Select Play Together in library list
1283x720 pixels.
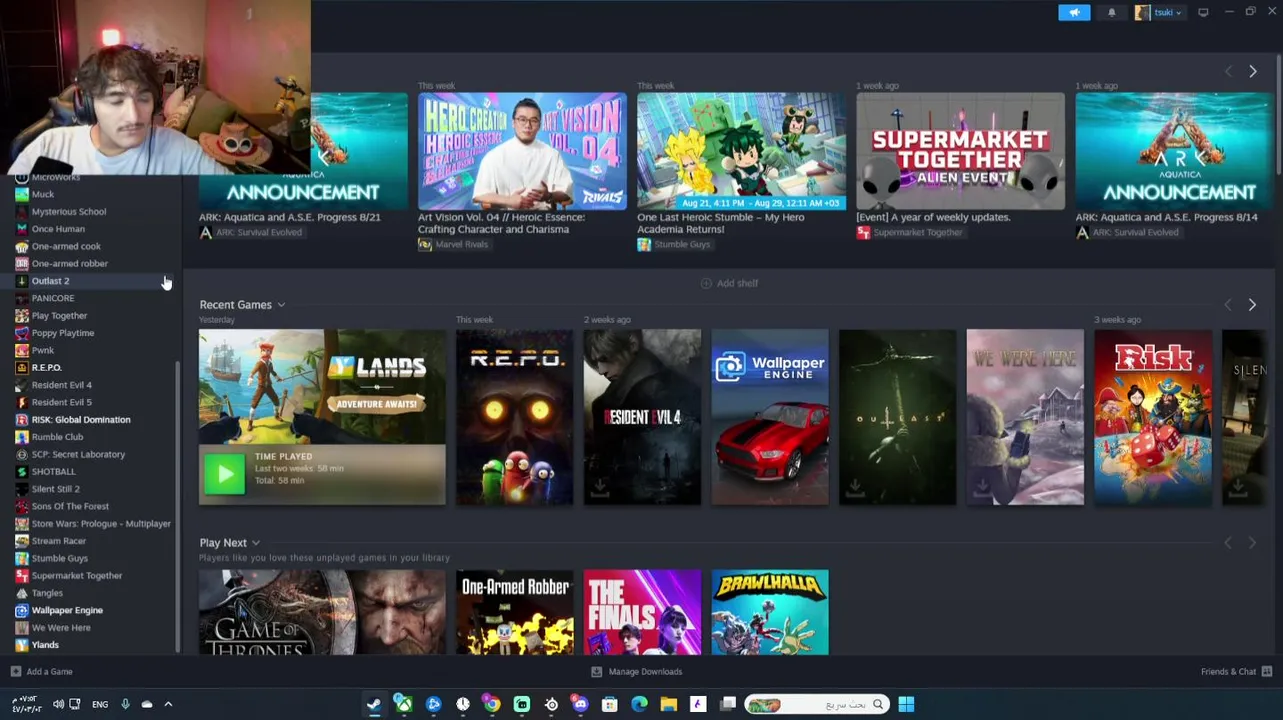coord(59,315)
